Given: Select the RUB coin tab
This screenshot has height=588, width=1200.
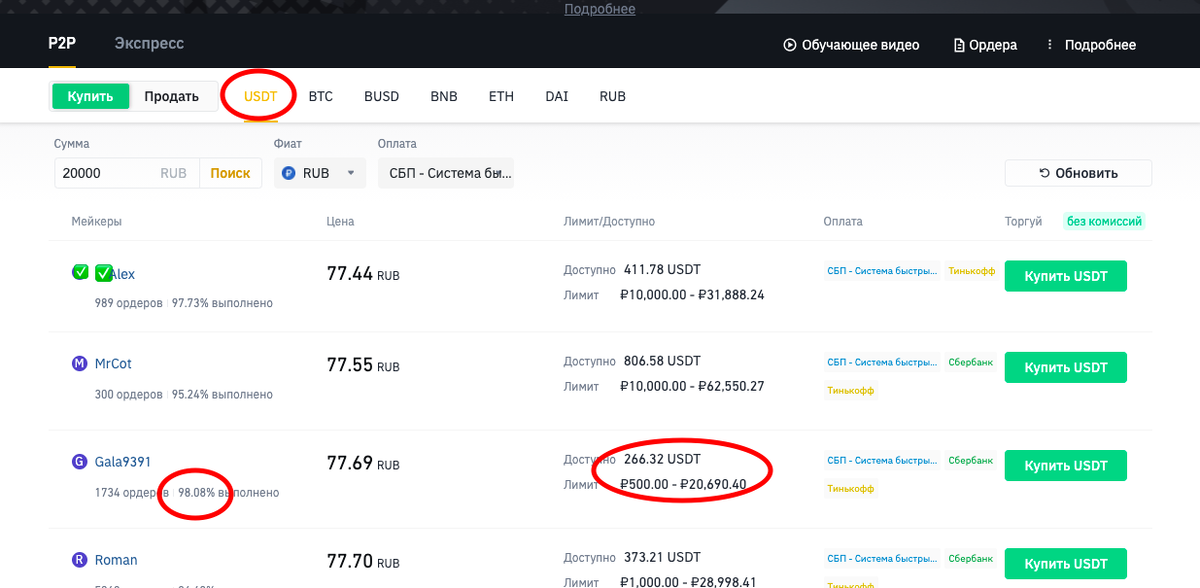Looking at the screenshot, I should pyautogui.click(x=613, y=97).
